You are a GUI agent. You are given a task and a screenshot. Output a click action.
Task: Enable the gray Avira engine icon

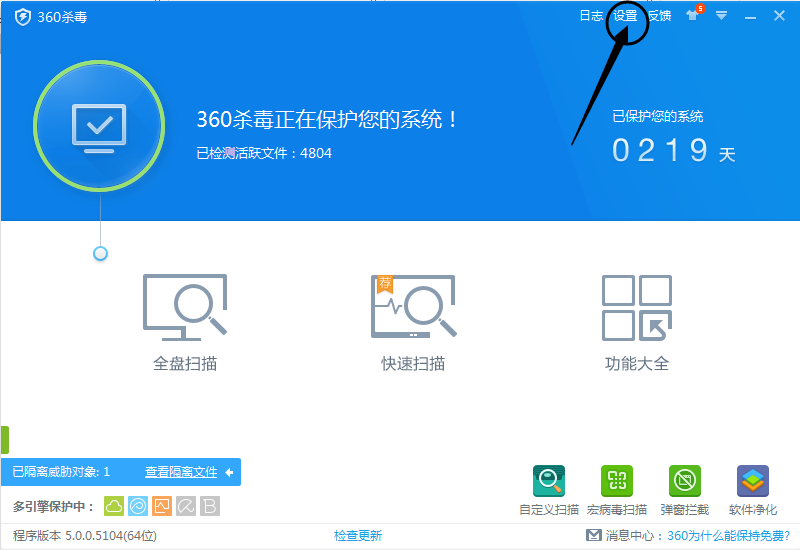(x=186, y=506)
